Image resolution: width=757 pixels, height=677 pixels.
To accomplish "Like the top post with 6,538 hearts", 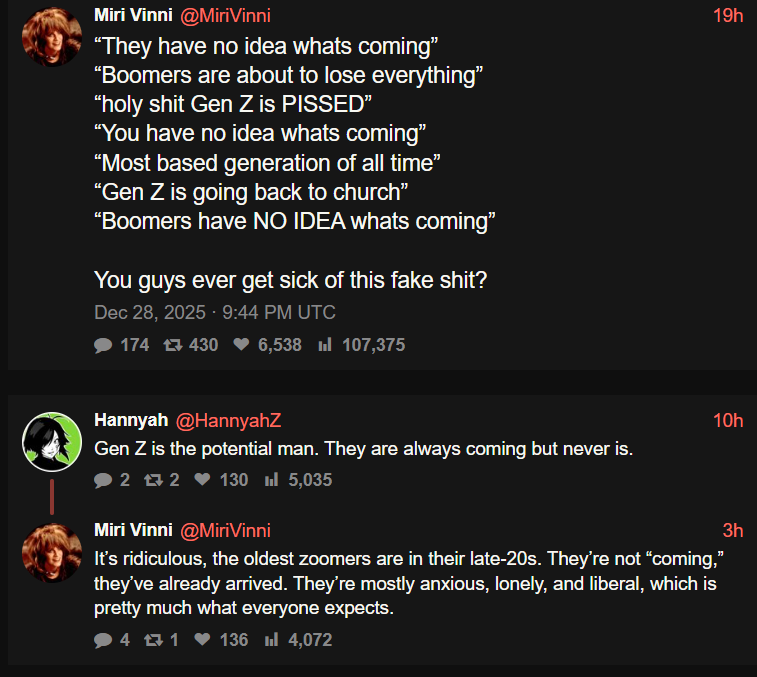I will pos(241,345).
